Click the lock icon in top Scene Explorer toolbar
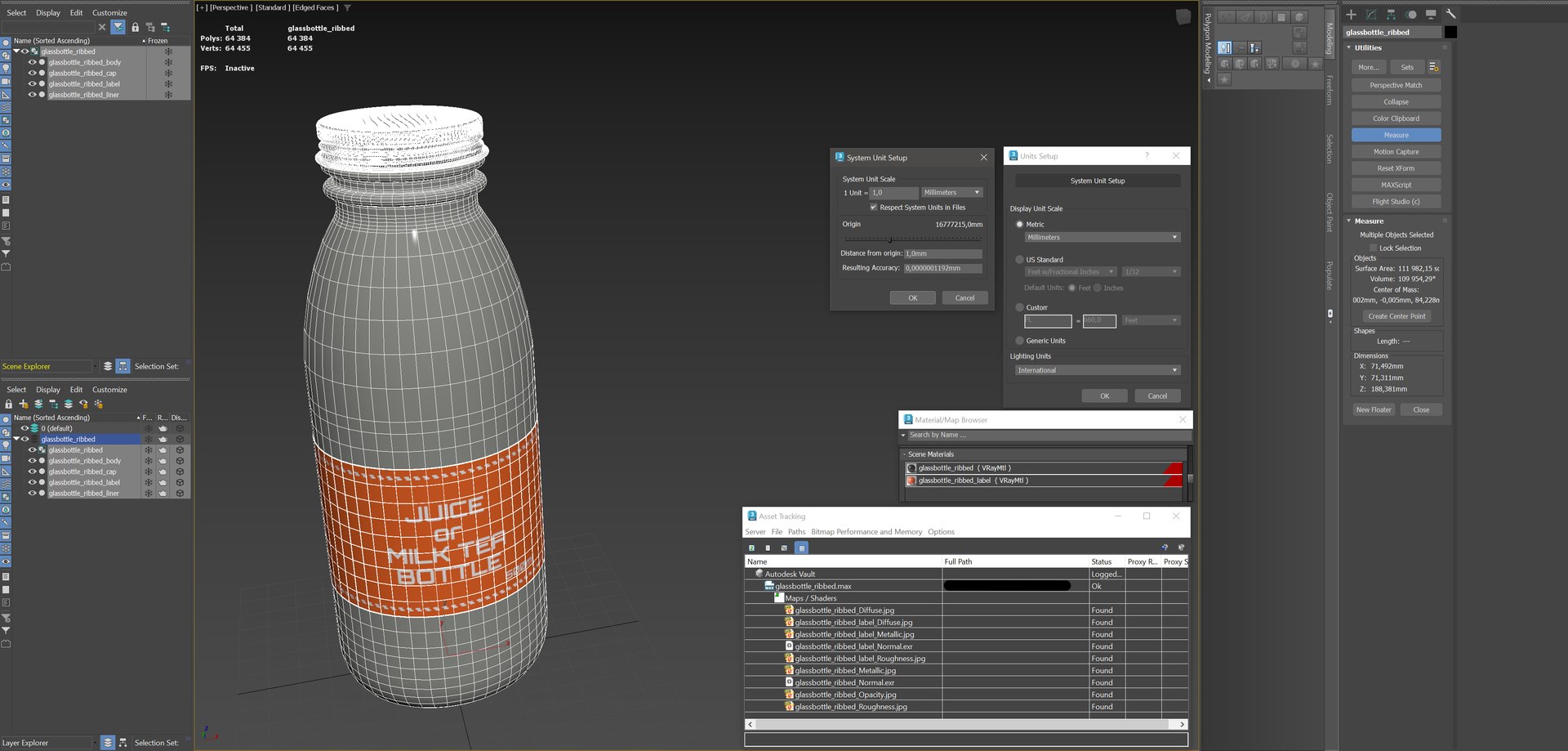 (x=136, y=27)
